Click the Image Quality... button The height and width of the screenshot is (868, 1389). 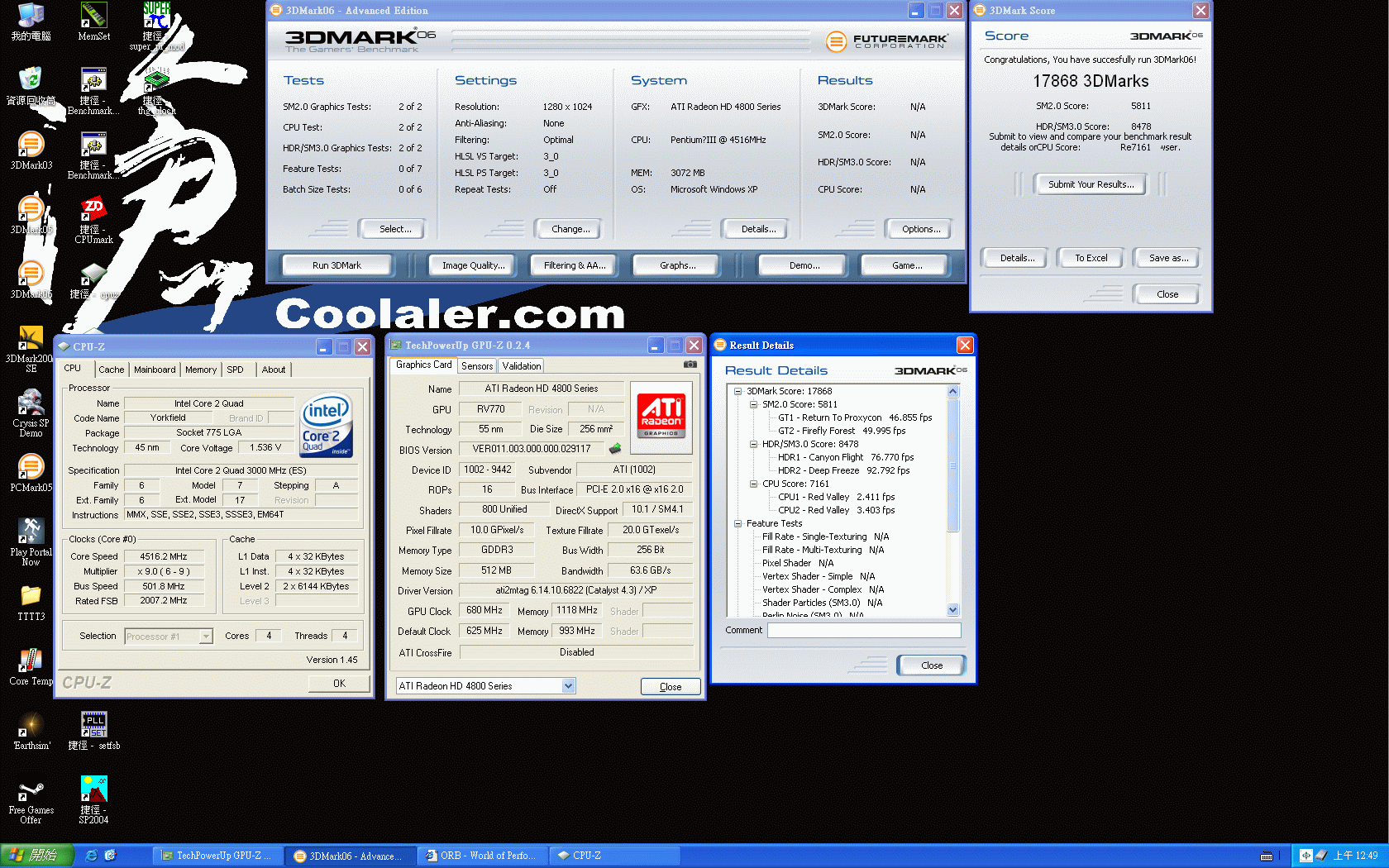pos(473,265)
